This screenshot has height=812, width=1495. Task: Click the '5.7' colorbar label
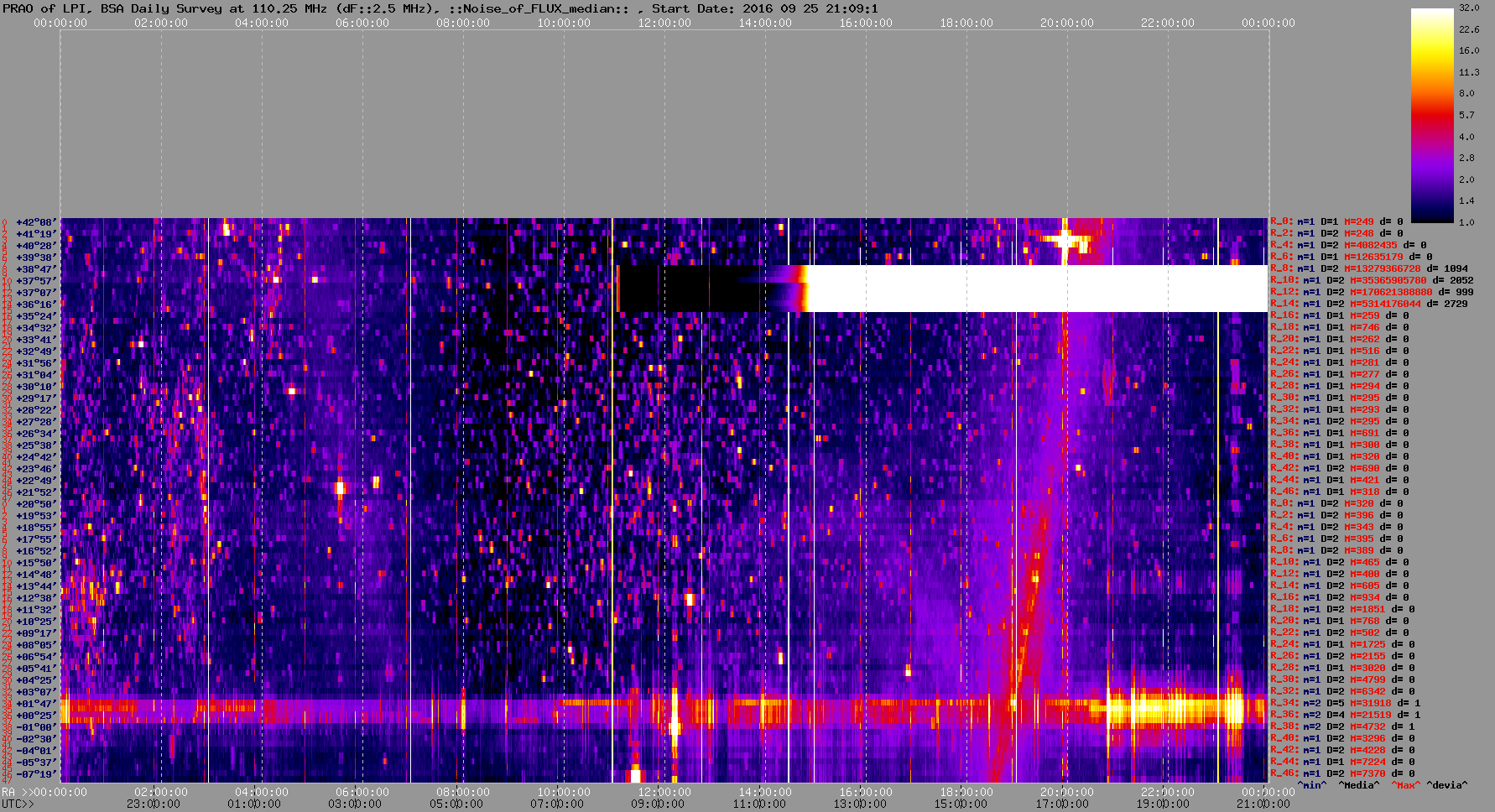1466,115
